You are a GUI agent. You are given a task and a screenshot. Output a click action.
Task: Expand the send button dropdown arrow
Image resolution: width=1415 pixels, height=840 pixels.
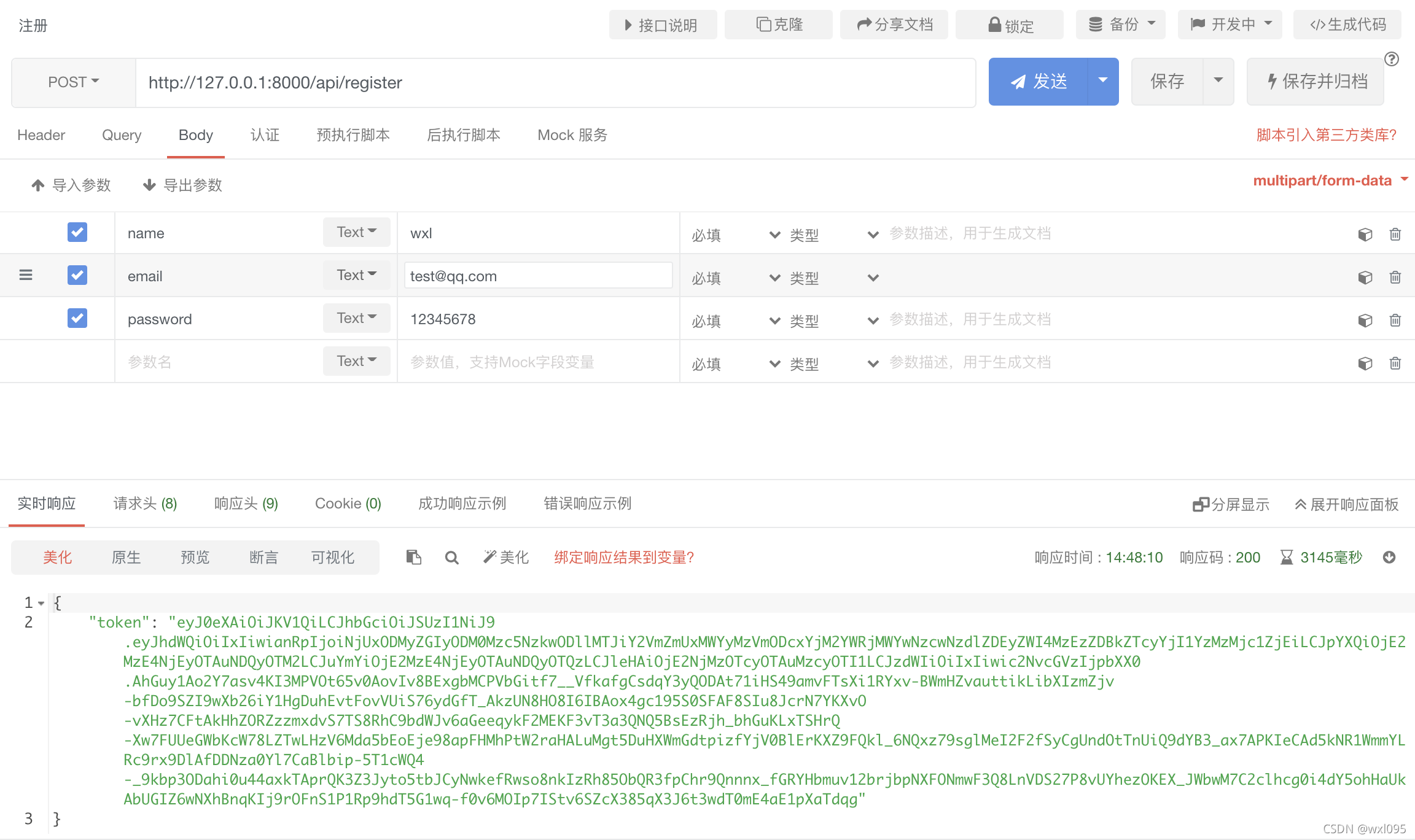[1103, 82]
